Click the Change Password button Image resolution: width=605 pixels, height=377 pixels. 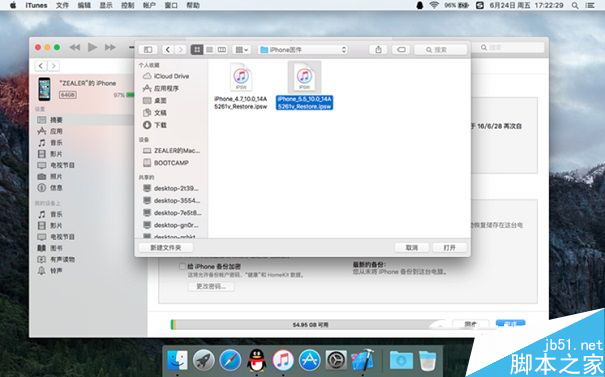point(211,286)
